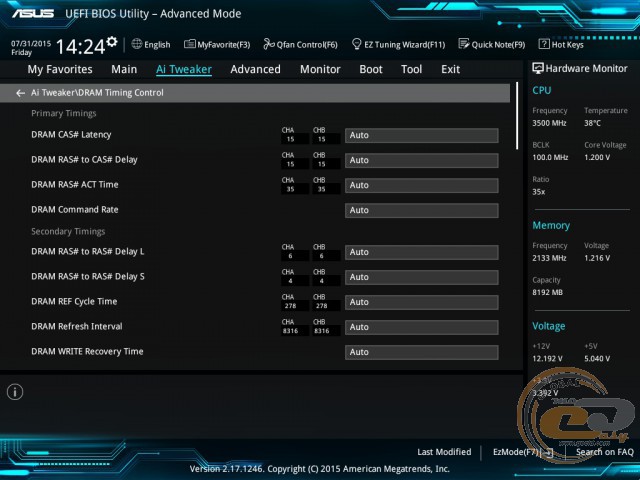The height and width of the screenshot is (480, 640).
Task: Select DRAM Command Rate label
Action: pyautogui.click(x=75, y=209)
